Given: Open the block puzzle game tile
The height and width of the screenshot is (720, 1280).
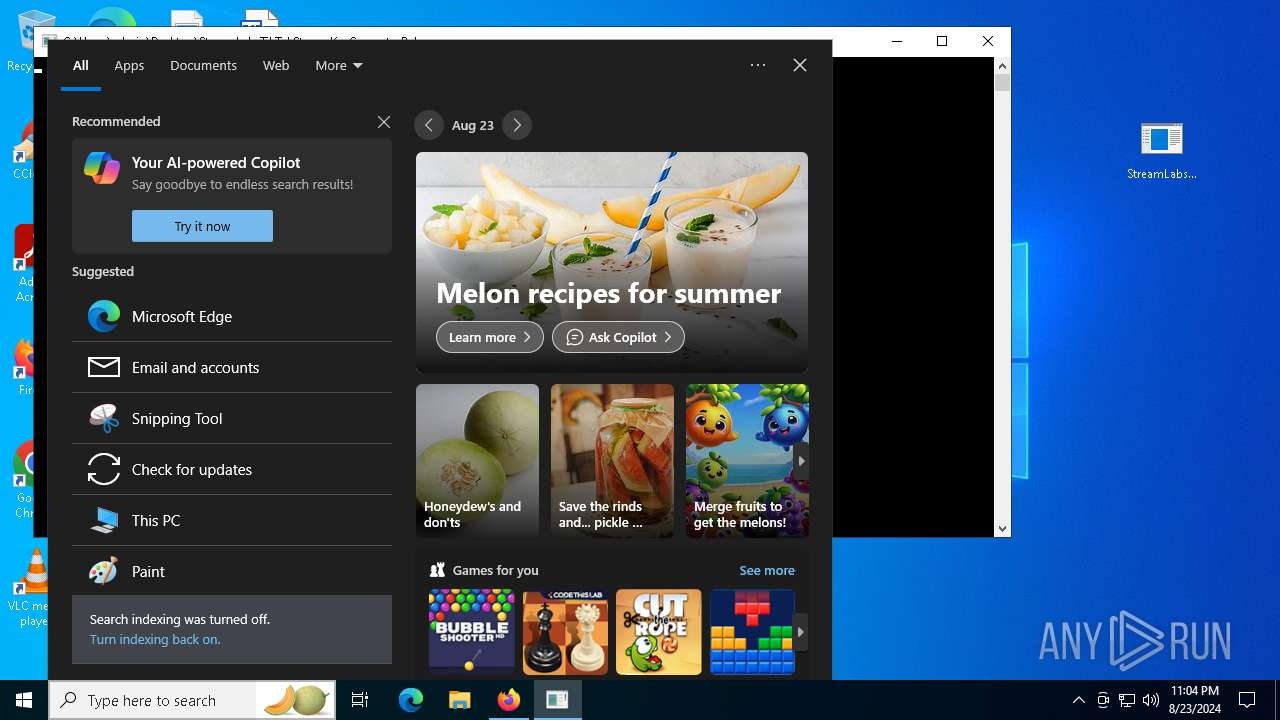Looking at the screenshot, I should [752, 632].
